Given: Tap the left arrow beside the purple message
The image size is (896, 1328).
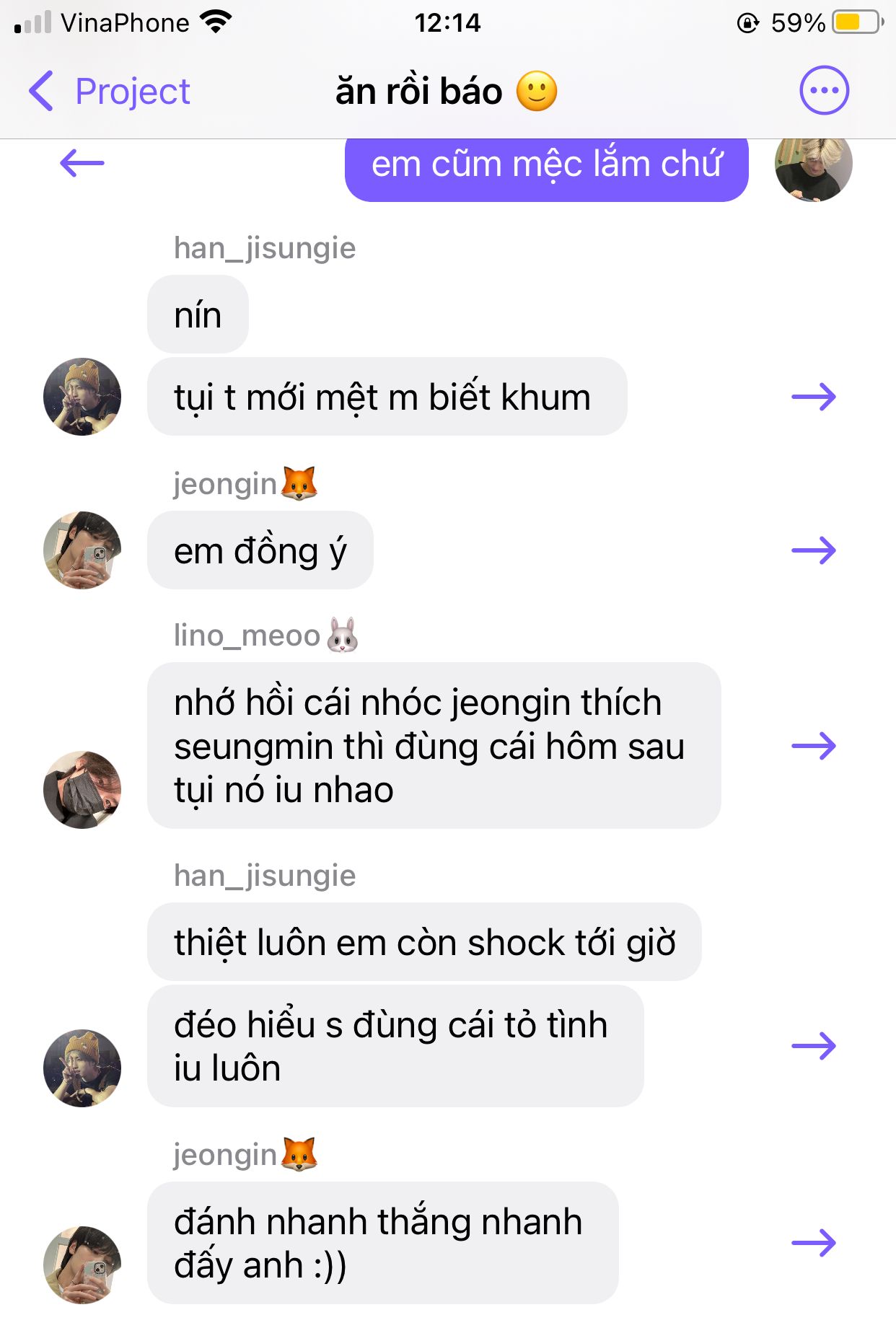Looking at the screenshot, I should pyautogui.click(x=82, y=163).
